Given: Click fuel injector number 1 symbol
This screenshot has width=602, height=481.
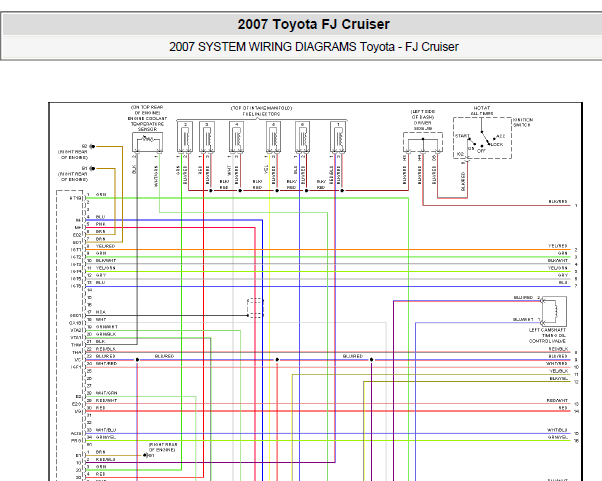Looking at the screenshot, I should [338, 137].
